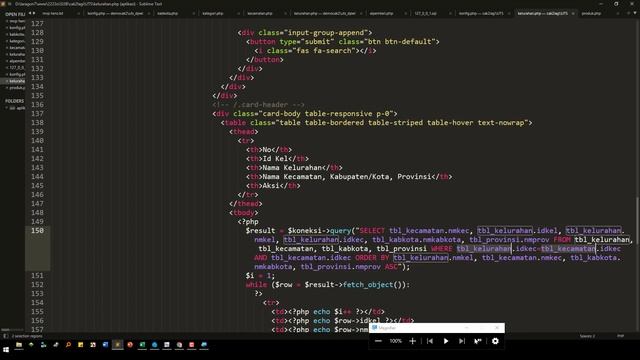Open File Explorer from taskbar

[19, 345]
